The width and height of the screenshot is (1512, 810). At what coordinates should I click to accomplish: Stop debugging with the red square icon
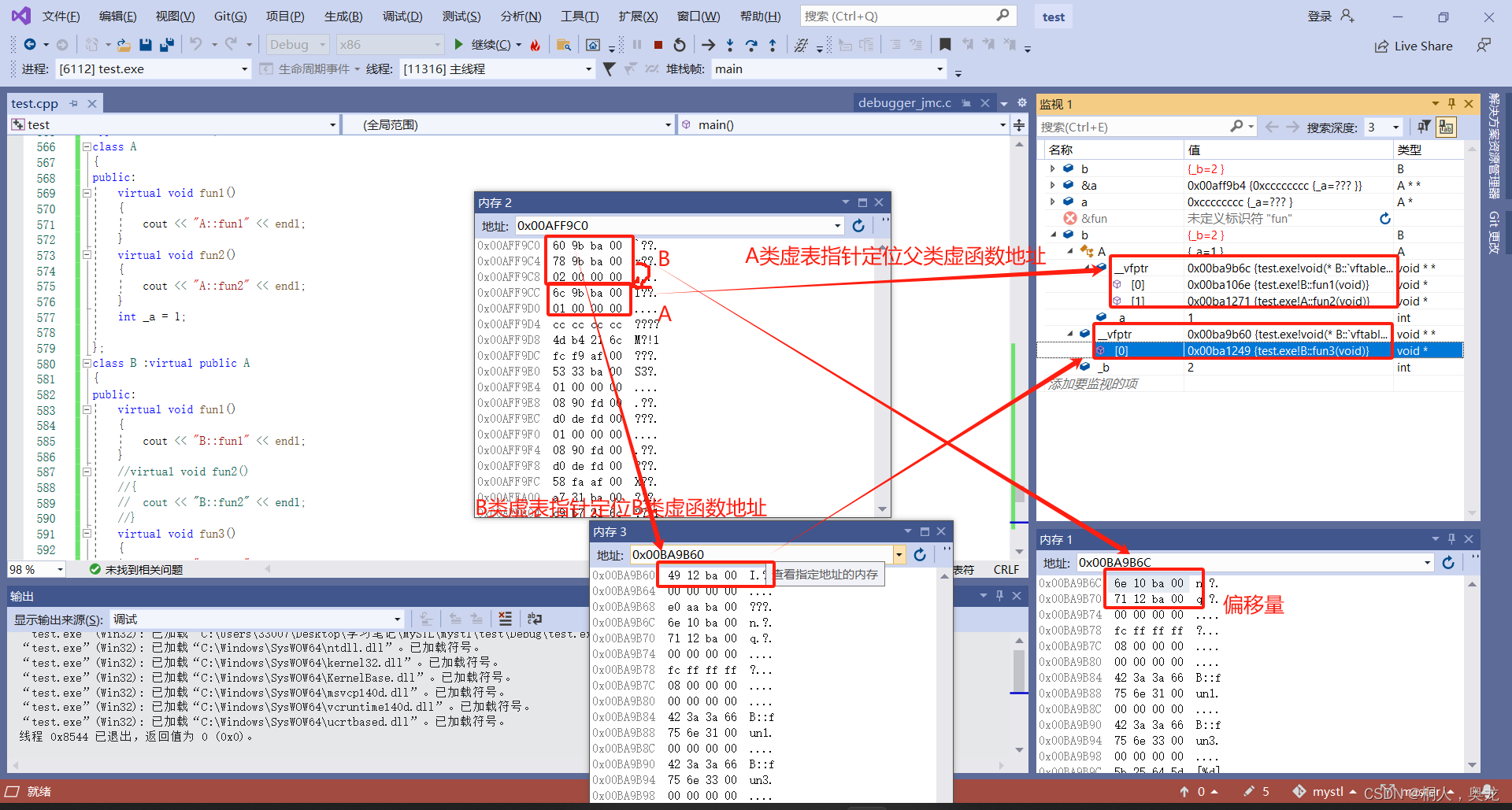pos(658,45)
